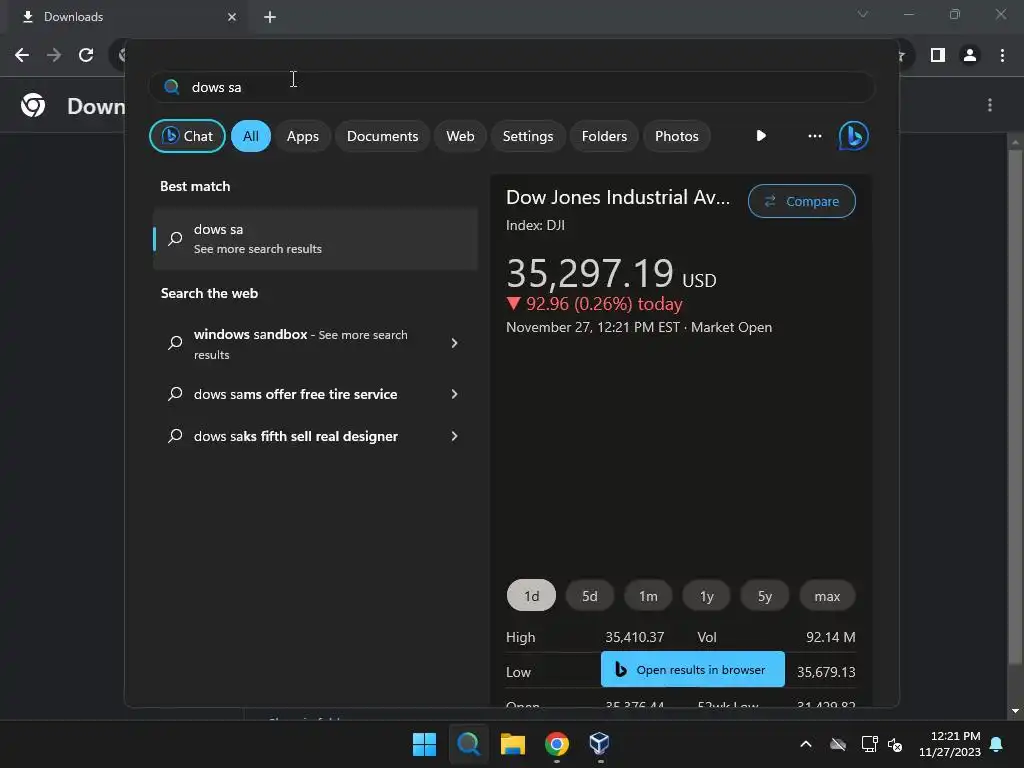Choose the Photos filter
Viewport: 1024px width, 768px height.
tap(677, 136)
